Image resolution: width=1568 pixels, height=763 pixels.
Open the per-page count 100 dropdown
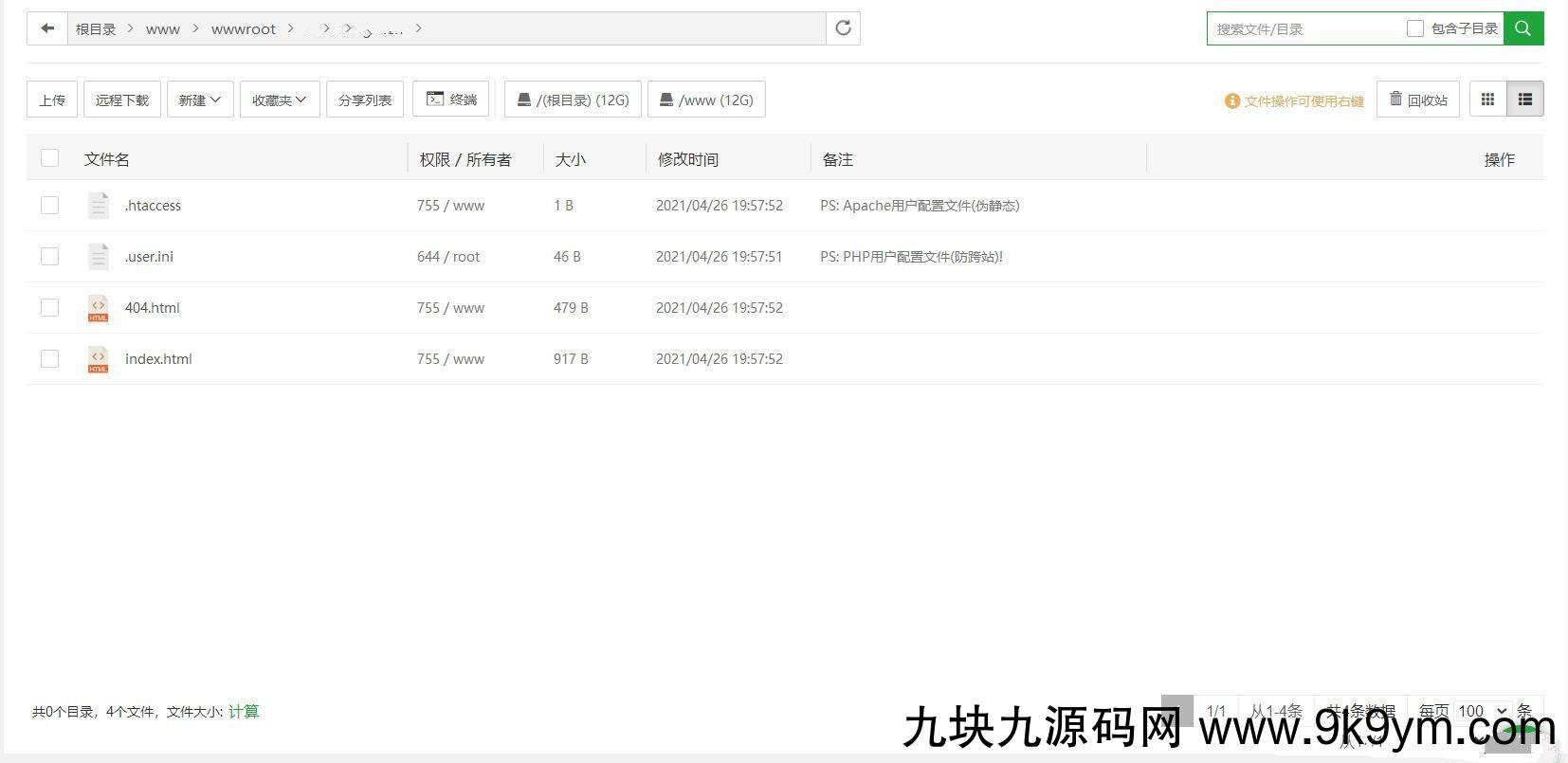(x=1482, y=711)
